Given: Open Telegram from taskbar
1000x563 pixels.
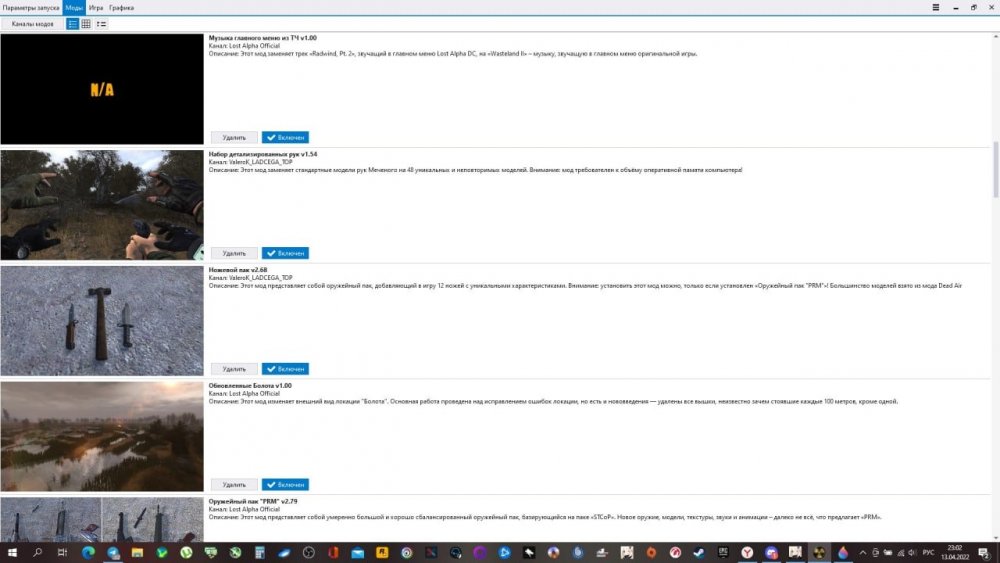Looking at the screenshot, I should 113,552.
